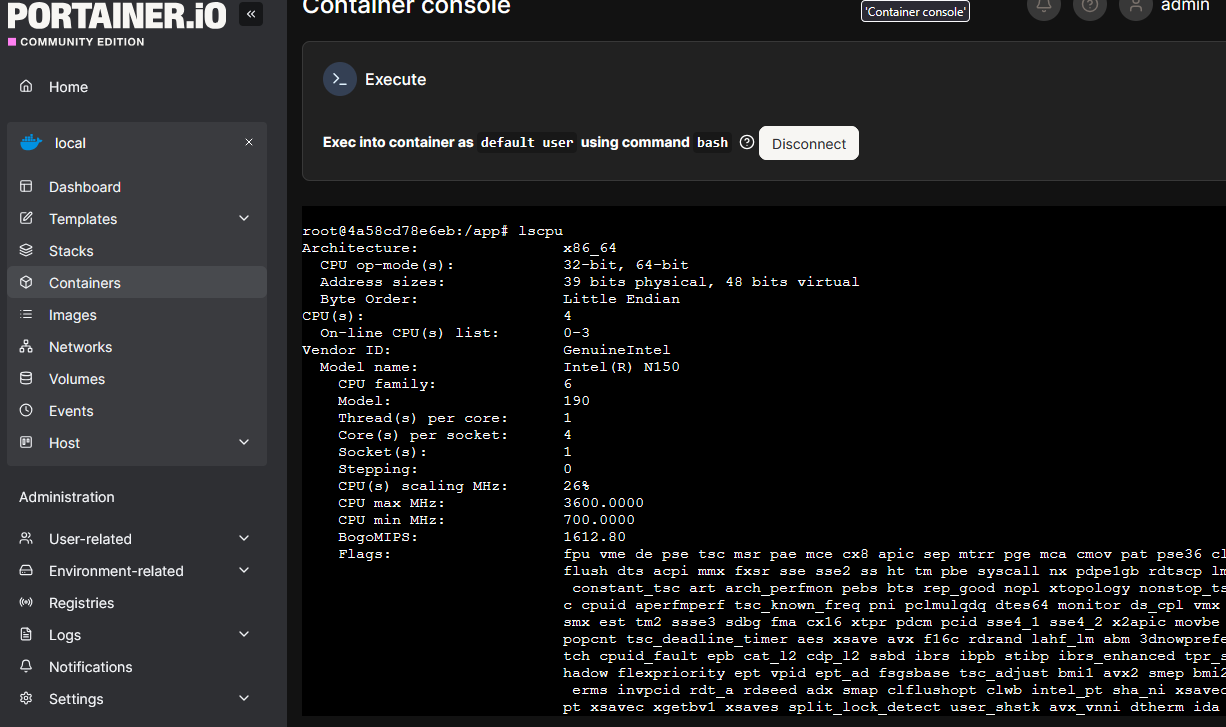Click the Containers cube icon
This screenshot has width=1226, height=727.
tap(27, 283)
